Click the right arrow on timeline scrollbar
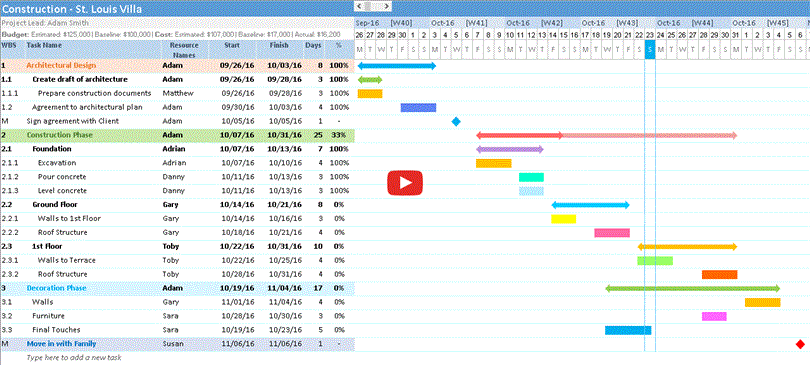 pyautogui.click(x=386, y=6)
